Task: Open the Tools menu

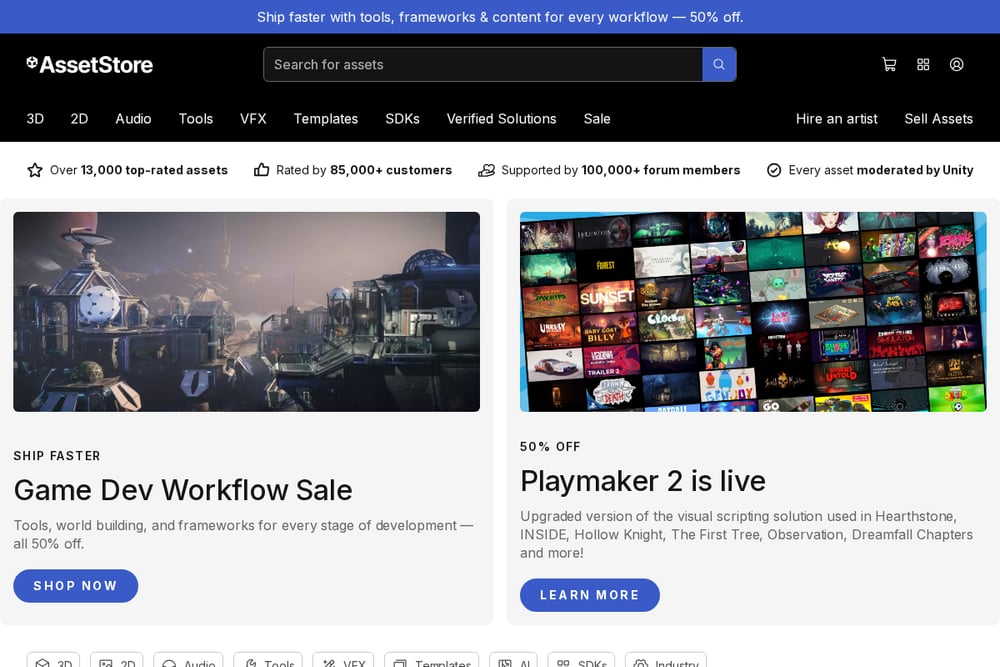Action: coord(196,119)
